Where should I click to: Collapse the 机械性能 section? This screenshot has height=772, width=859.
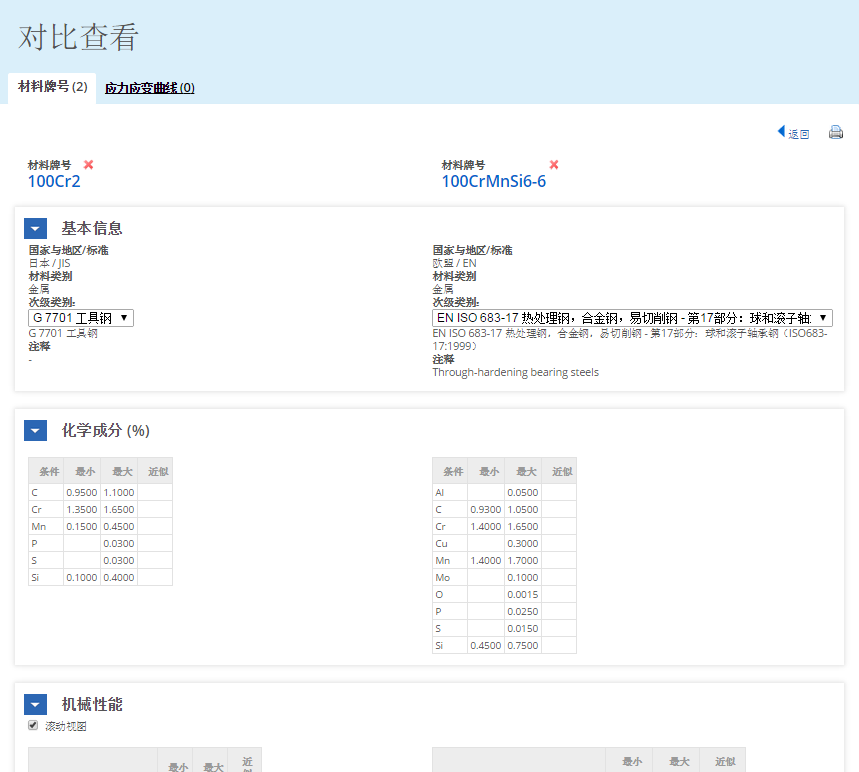(x=35, y=704)
